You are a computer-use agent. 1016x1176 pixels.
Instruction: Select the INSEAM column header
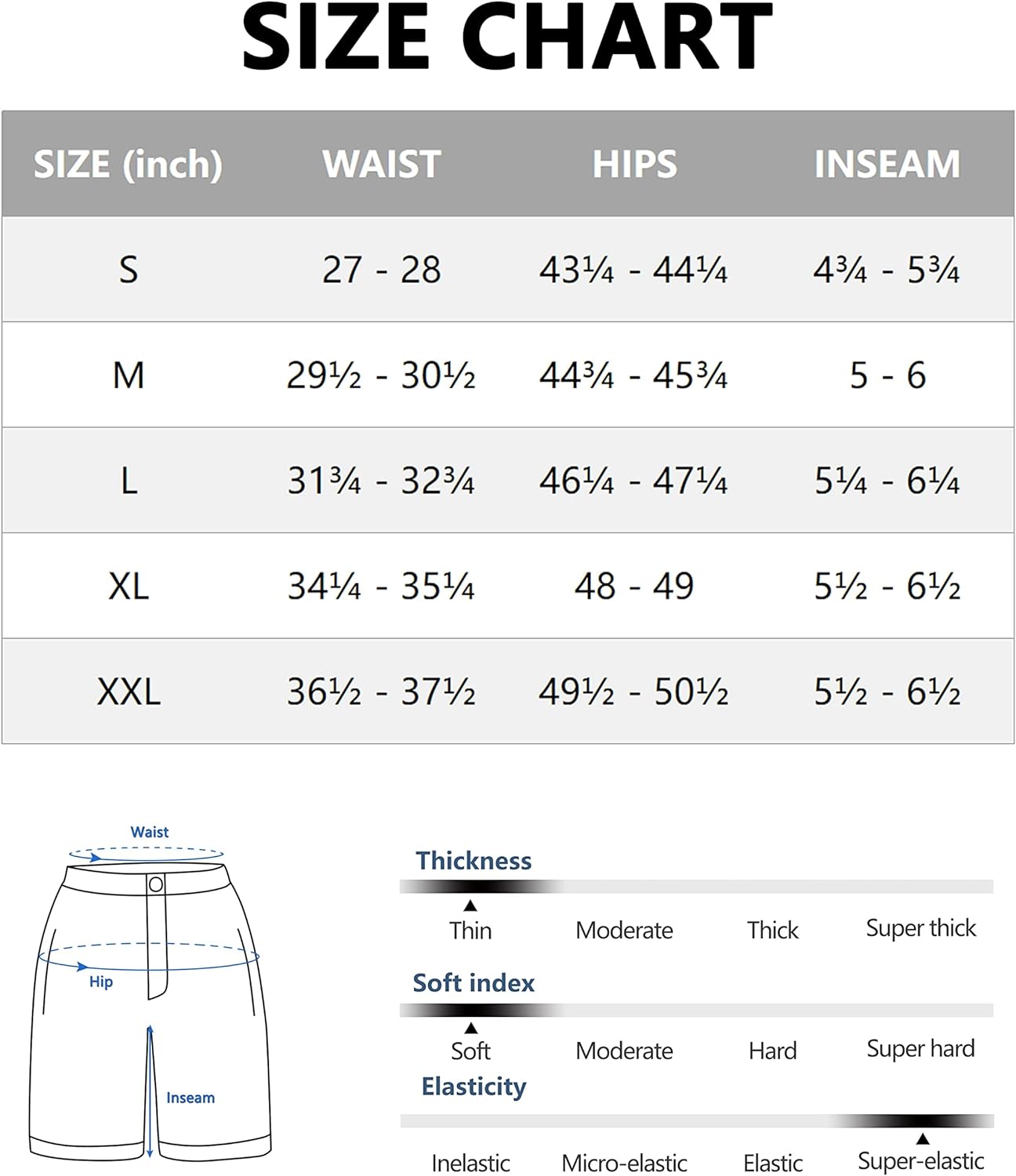pos(887,164)
